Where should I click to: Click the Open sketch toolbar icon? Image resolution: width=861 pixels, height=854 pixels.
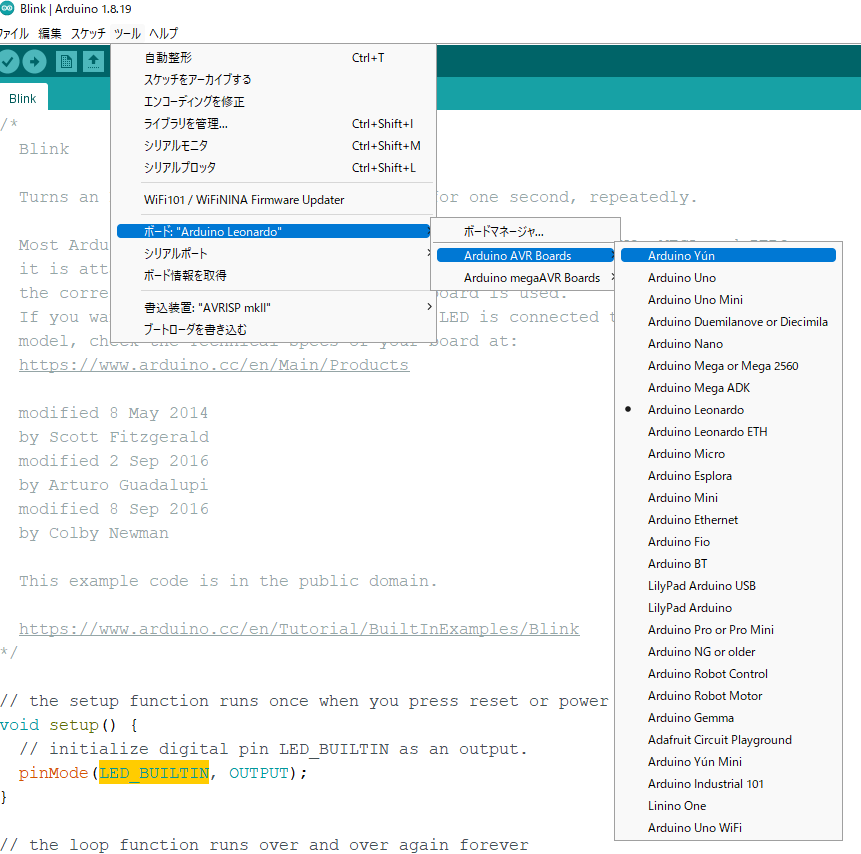pos(93,62)
